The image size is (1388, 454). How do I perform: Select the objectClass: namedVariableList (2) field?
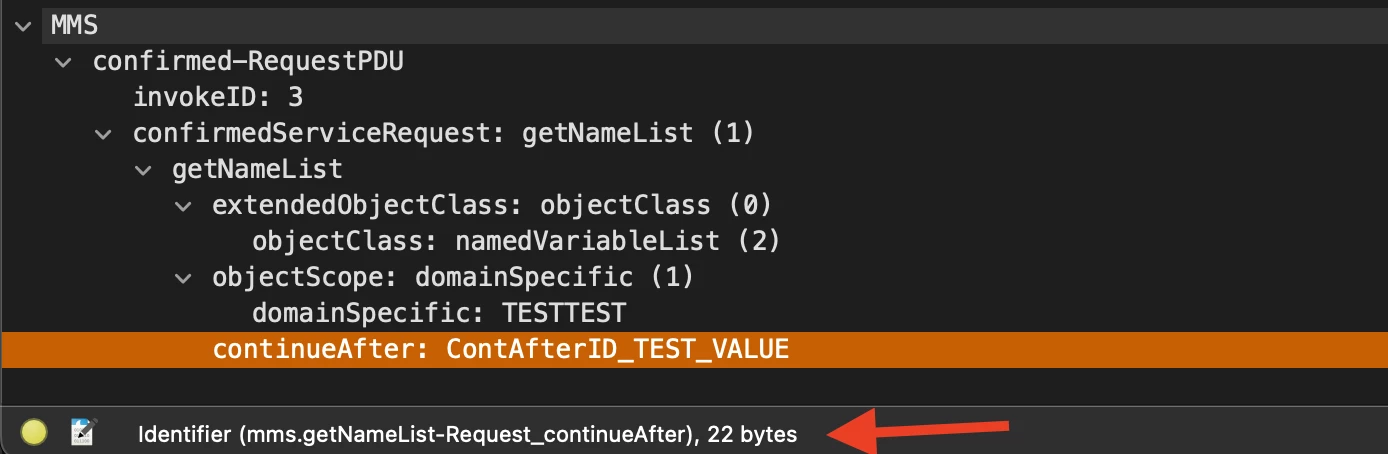pyautogui.click(x=515, y=241)
